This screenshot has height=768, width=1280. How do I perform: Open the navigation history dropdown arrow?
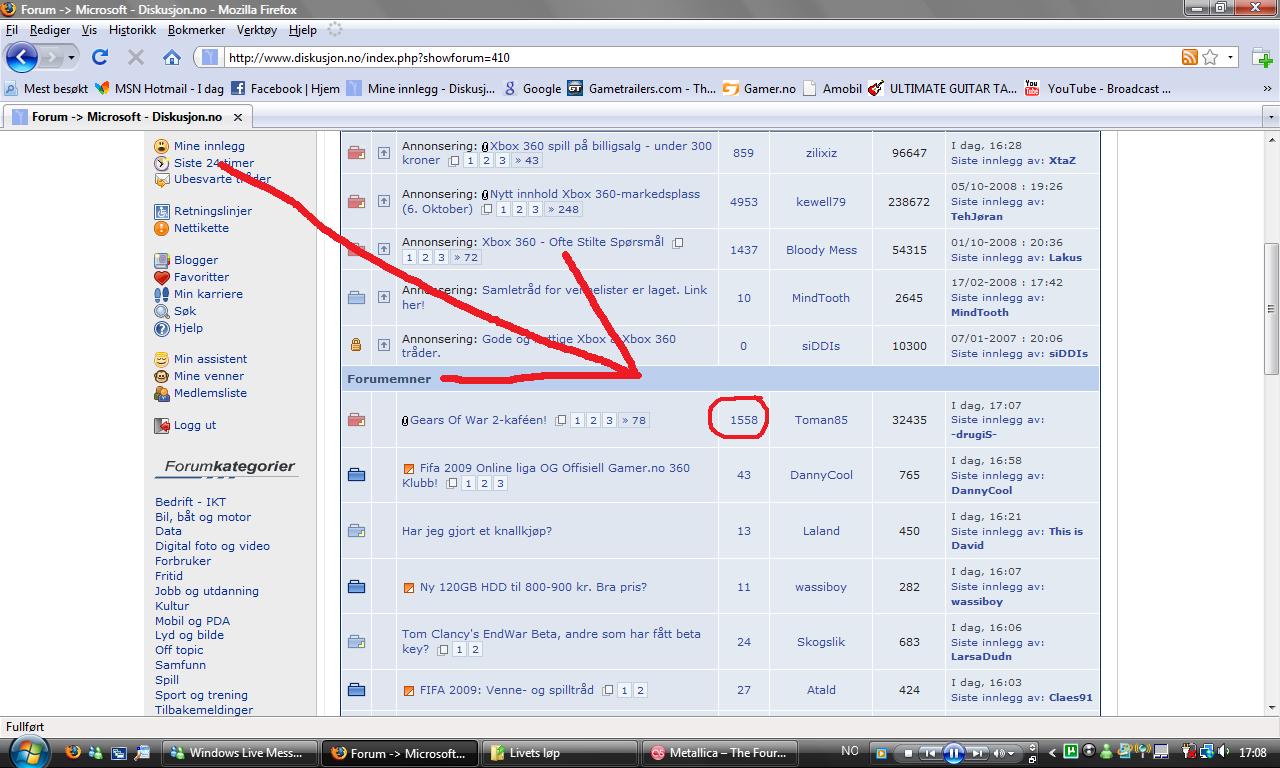(x=71, y=58)
